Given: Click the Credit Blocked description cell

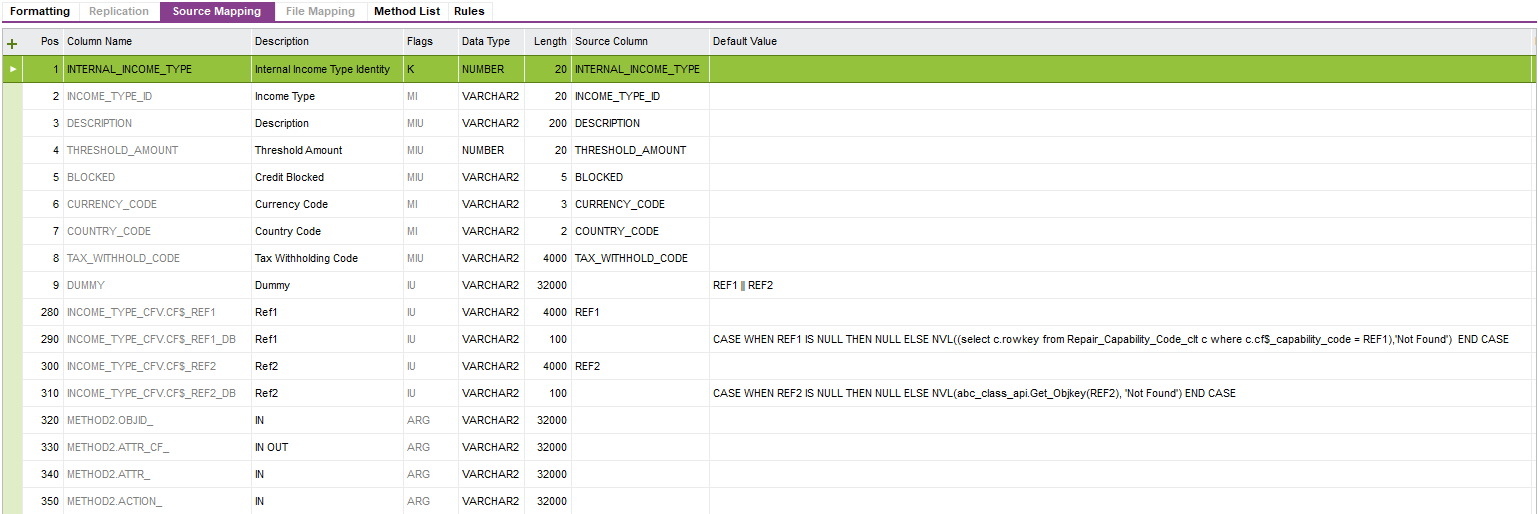Looking at the screenshot, I should click(x=289, y=178).
